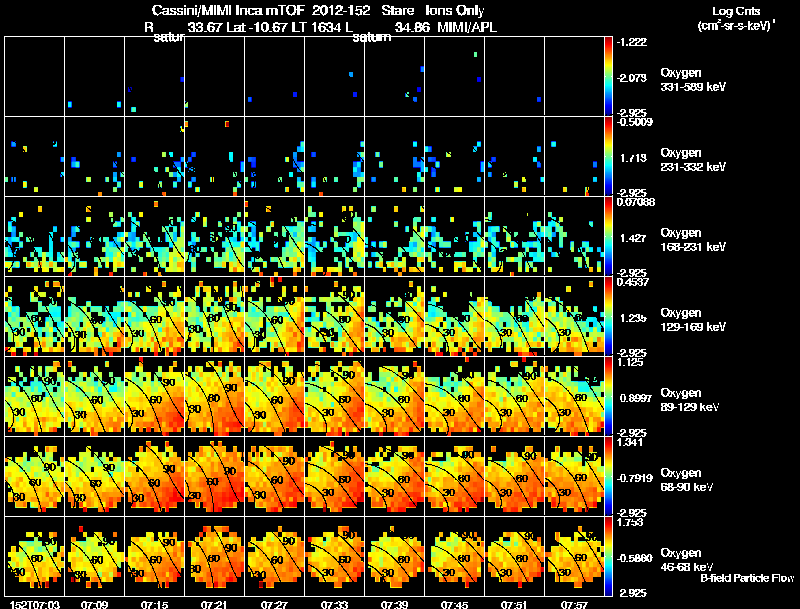Click the B-field Particle Flow label

747,578
